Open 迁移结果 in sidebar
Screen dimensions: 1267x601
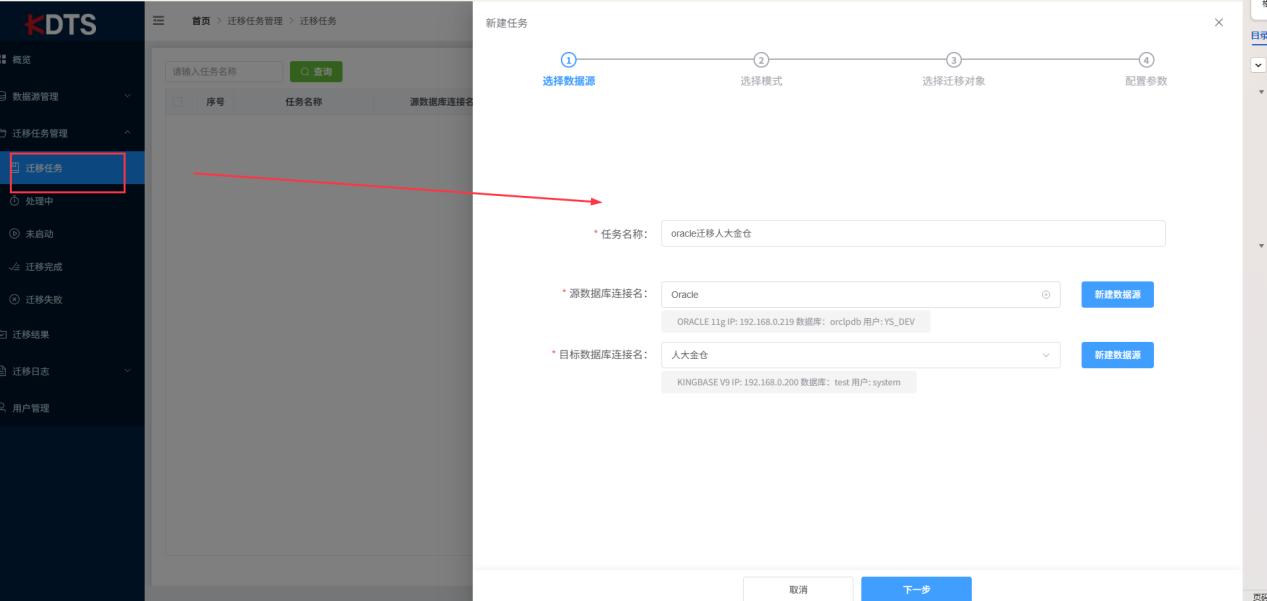(72, 334)
